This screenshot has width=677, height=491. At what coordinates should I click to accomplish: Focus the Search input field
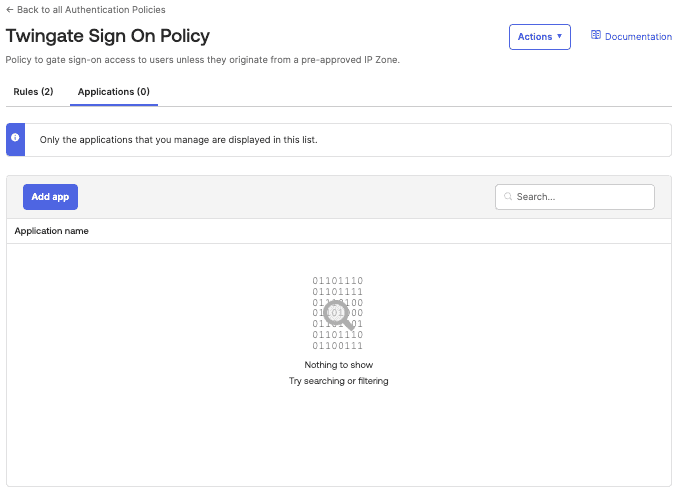pyautogui.click(x=580, y=197)
